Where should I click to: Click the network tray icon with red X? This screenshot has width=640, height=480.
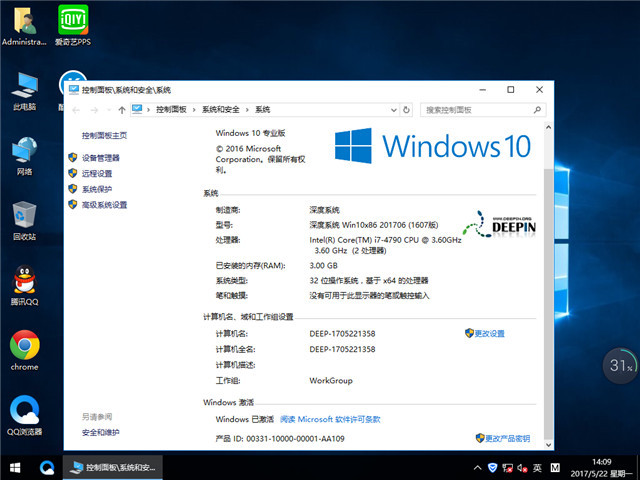coord(507,468)
